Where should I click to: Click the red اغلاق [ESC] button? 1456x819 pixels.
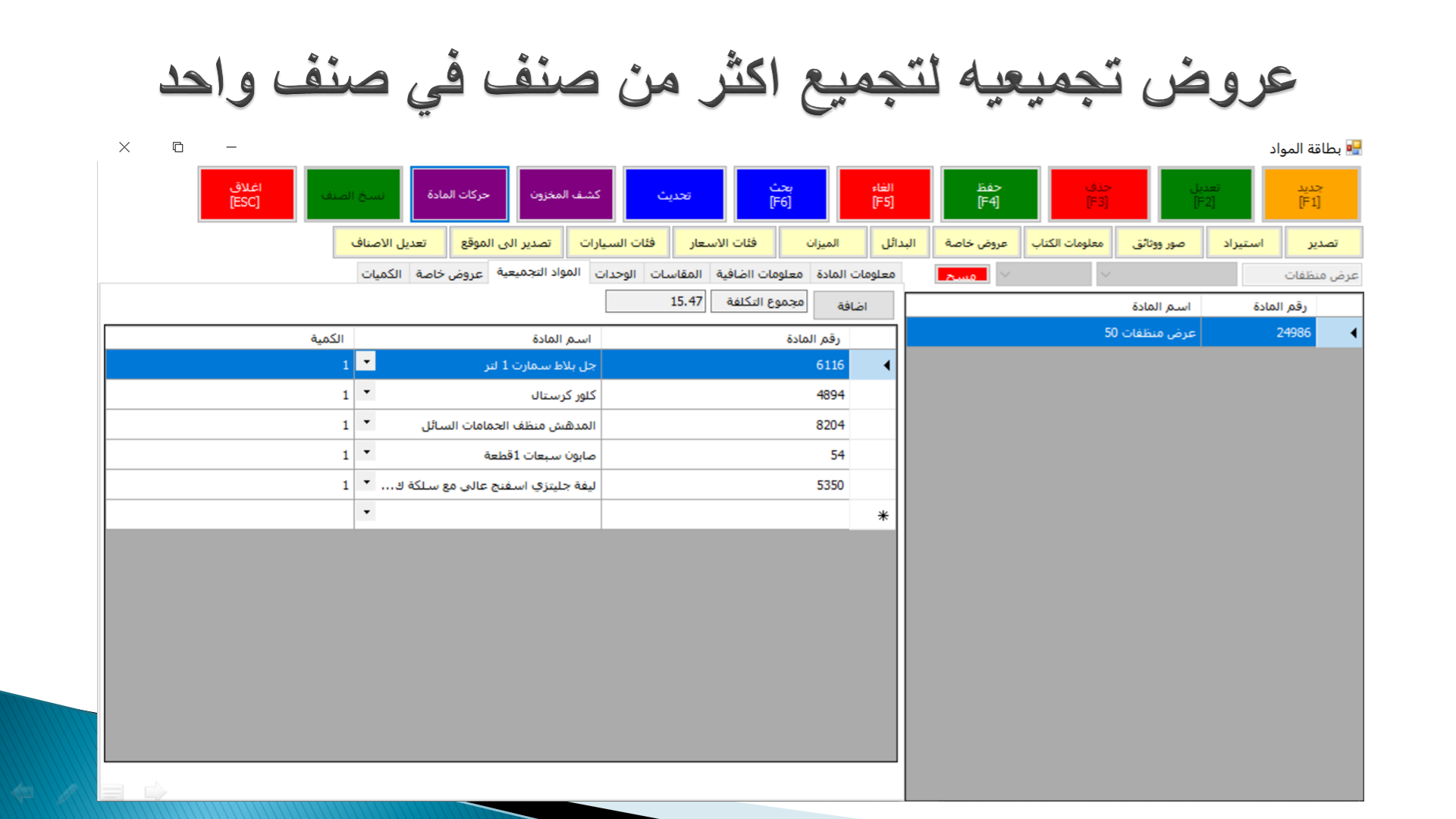246,195
